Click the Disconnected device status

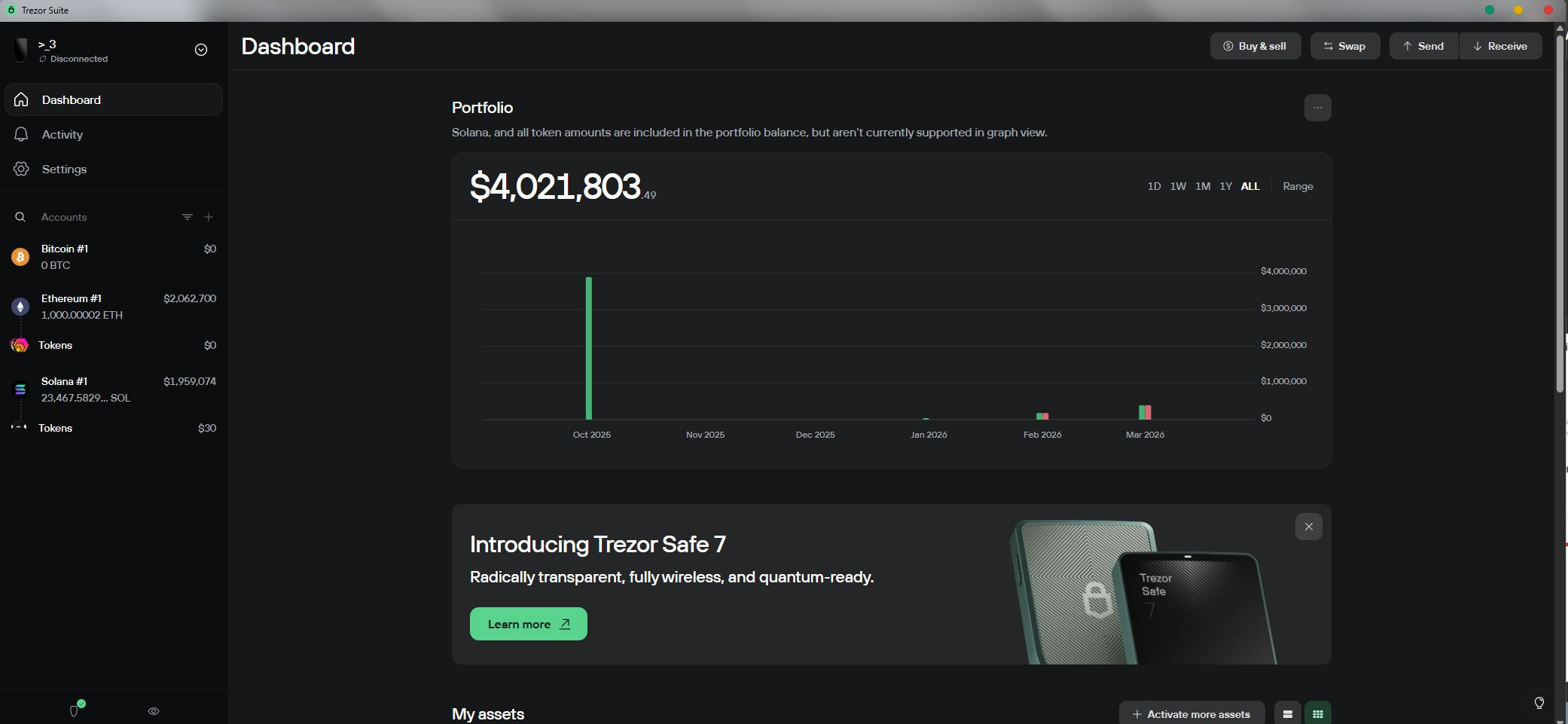pos(74,59)
